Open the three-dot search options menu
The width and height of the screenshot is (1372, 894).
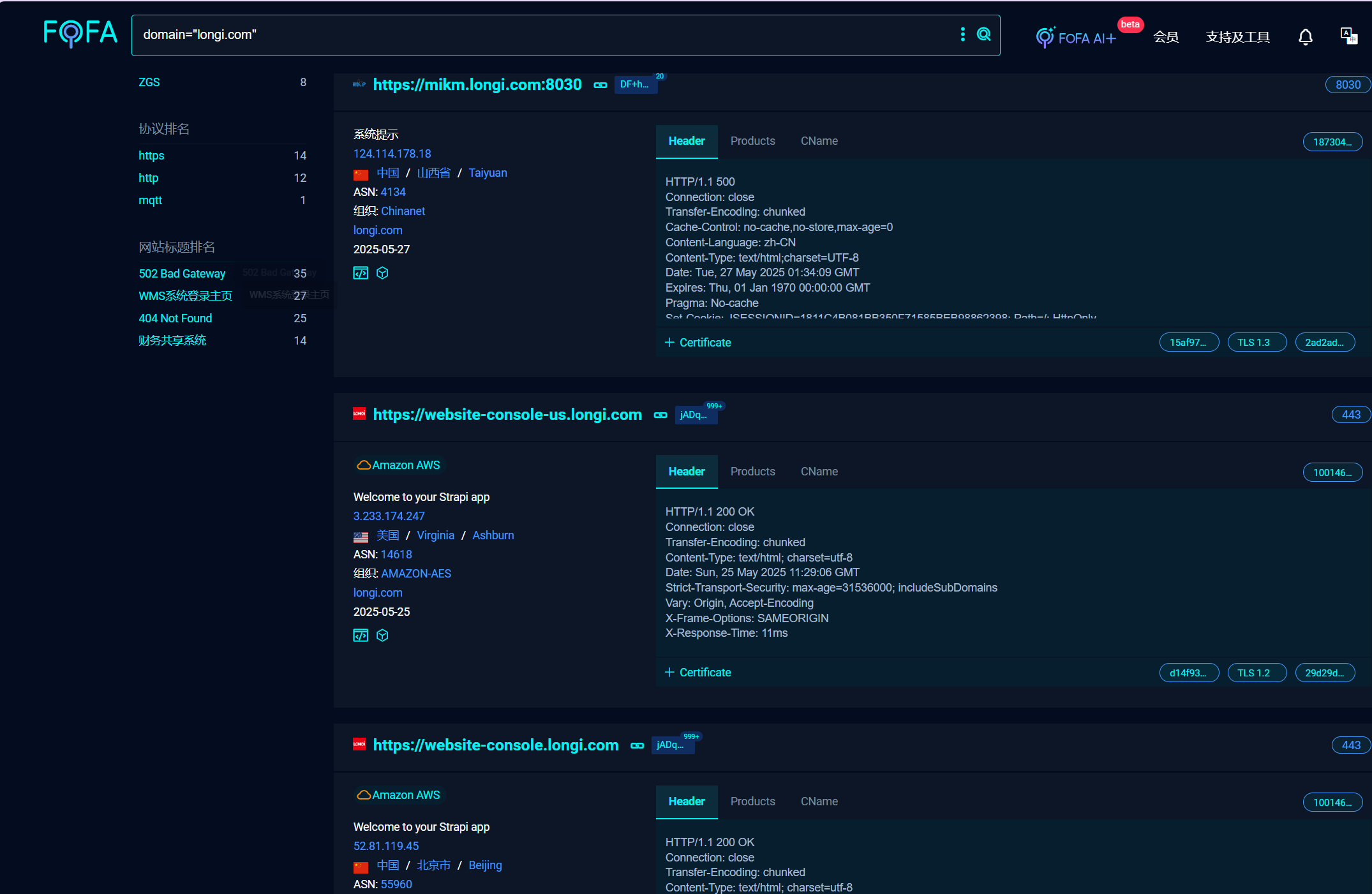(x=962, y=34)
